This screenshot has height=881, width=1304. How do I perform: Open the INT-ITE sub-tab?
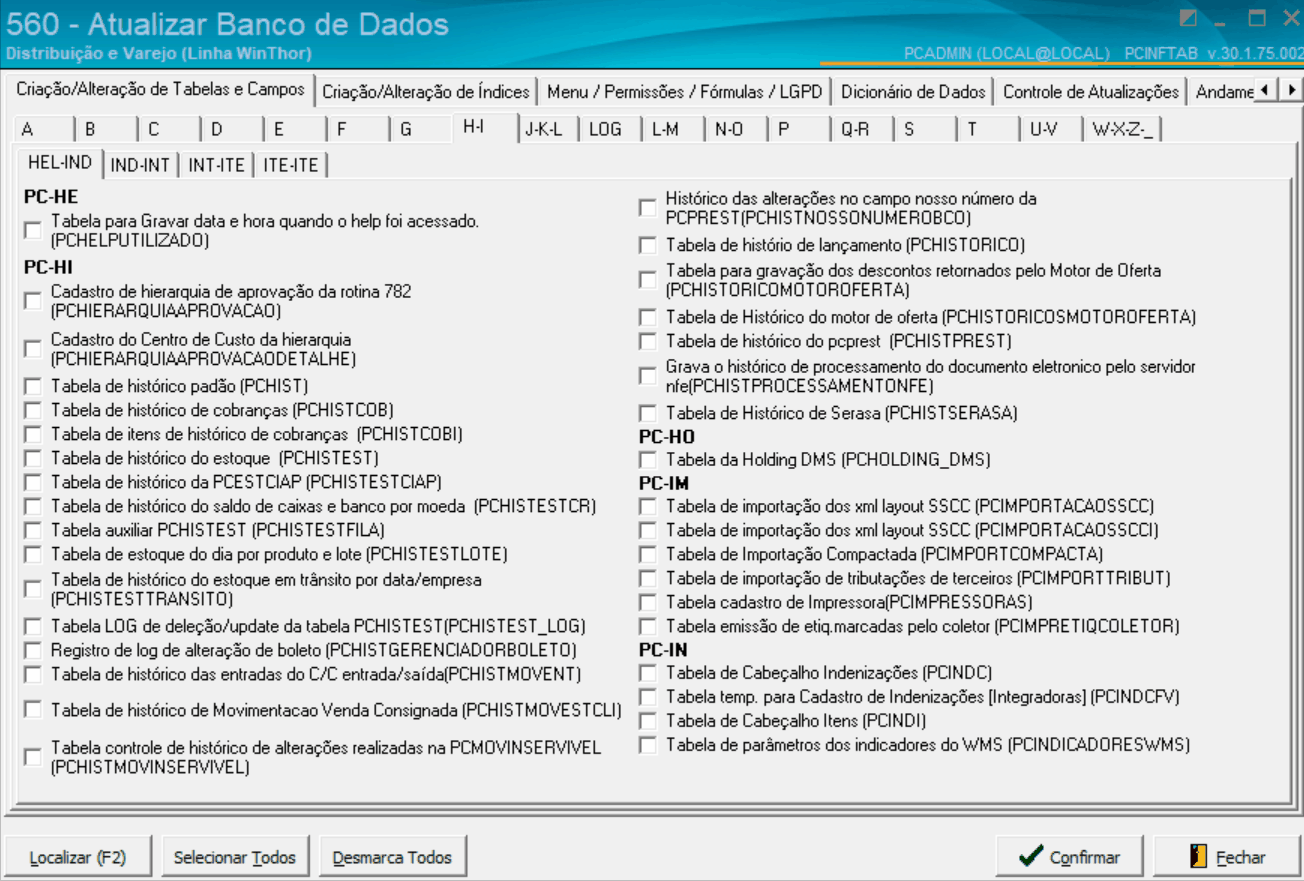pos(216,165)
